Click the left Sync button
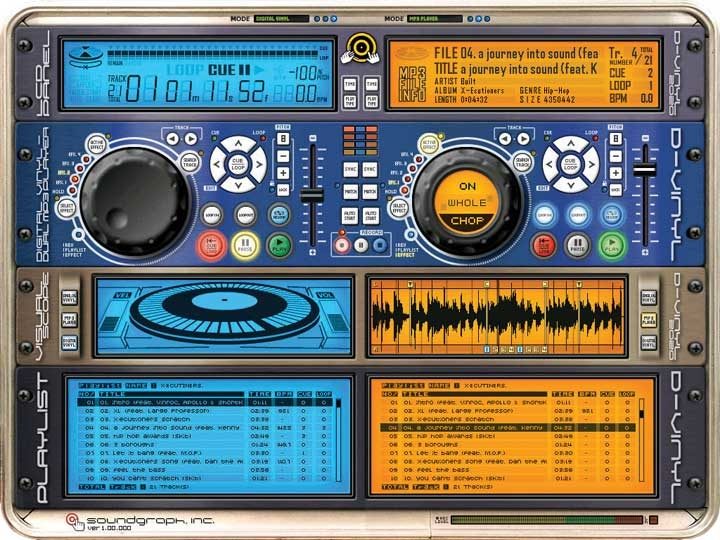The image size is (720, 540). pyautogui.click(x=351, y=169)
